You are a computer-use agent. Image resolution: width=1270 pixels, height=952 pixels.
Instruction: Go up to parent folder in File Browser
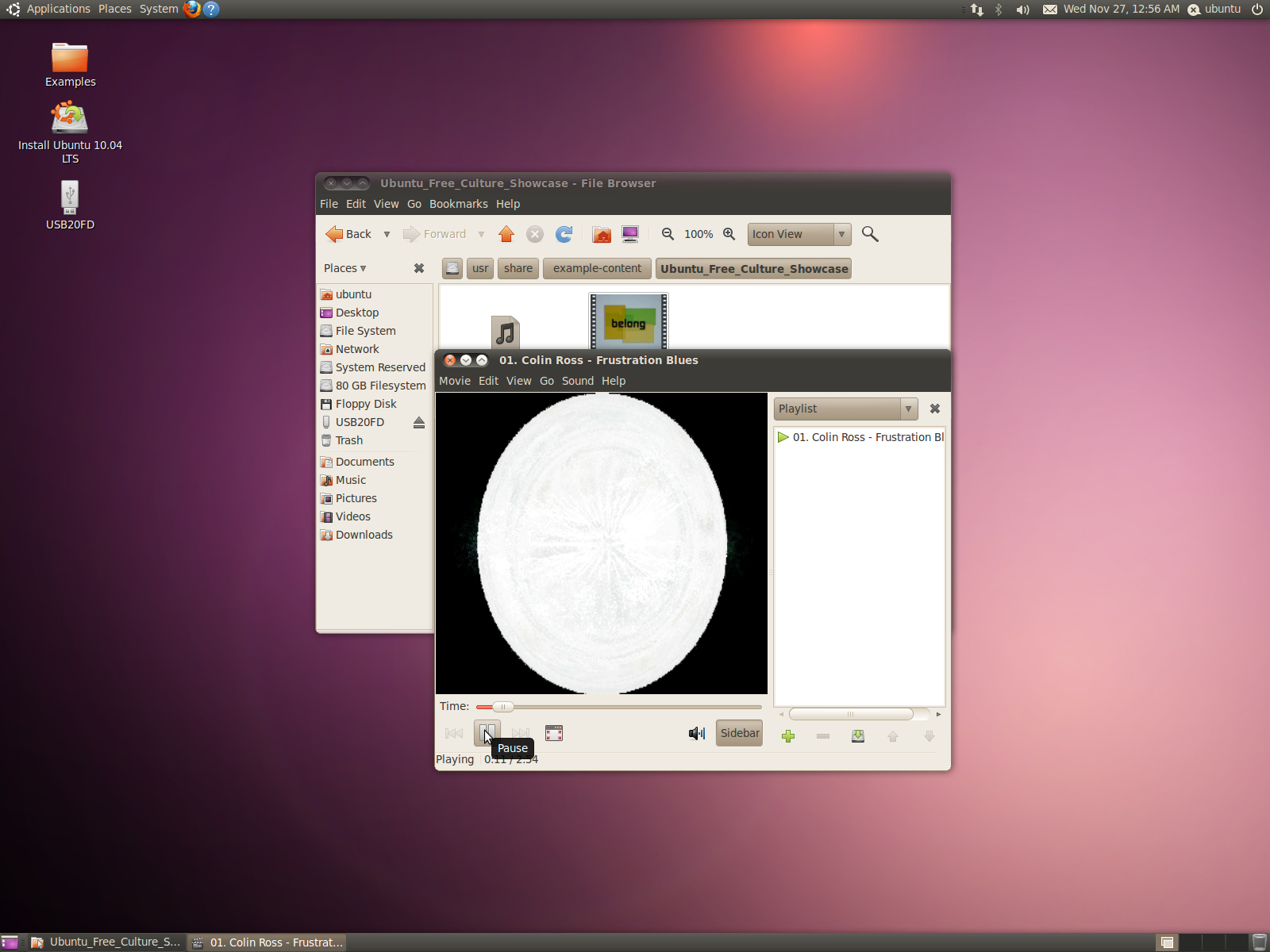[506, 234]
